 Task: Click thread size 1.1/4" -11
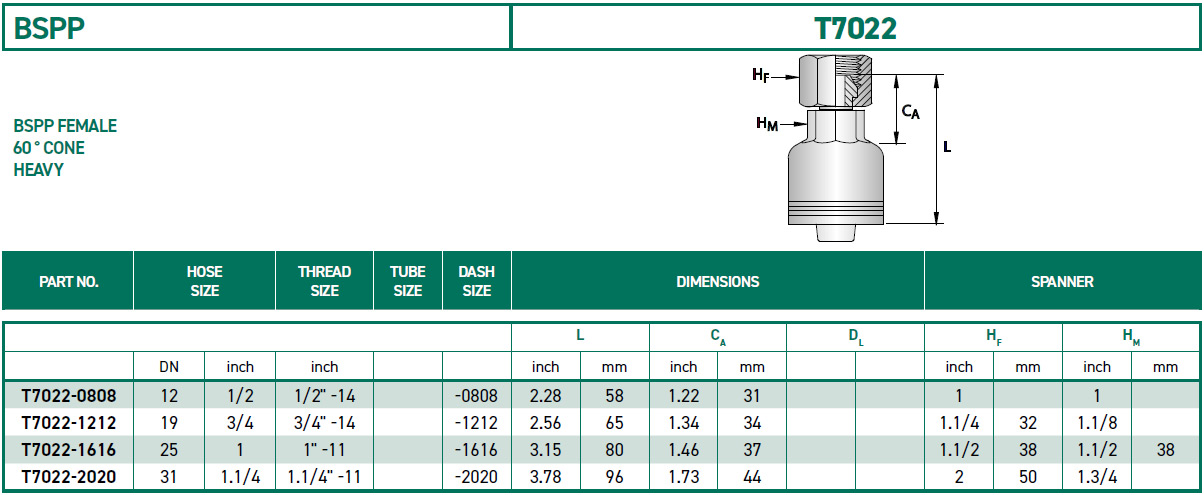[x=324, y=477]
